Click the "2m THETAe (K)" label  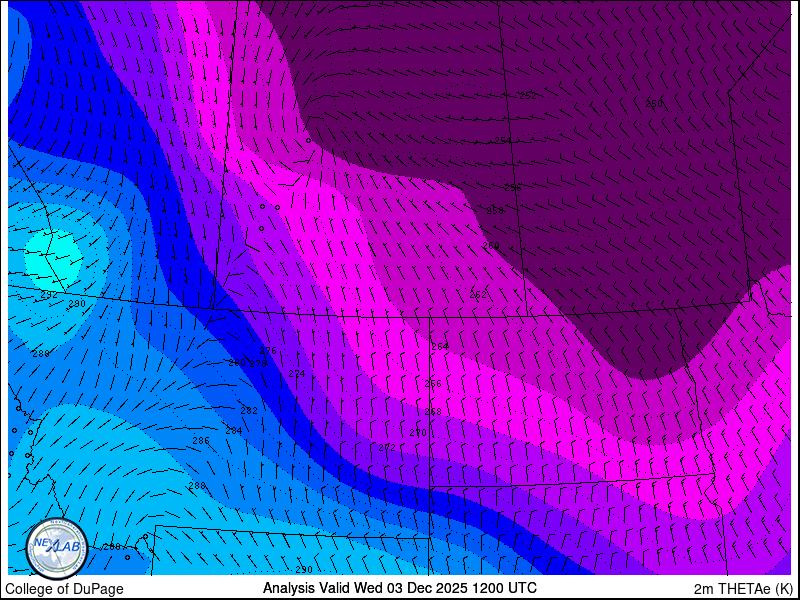(744, 589)
